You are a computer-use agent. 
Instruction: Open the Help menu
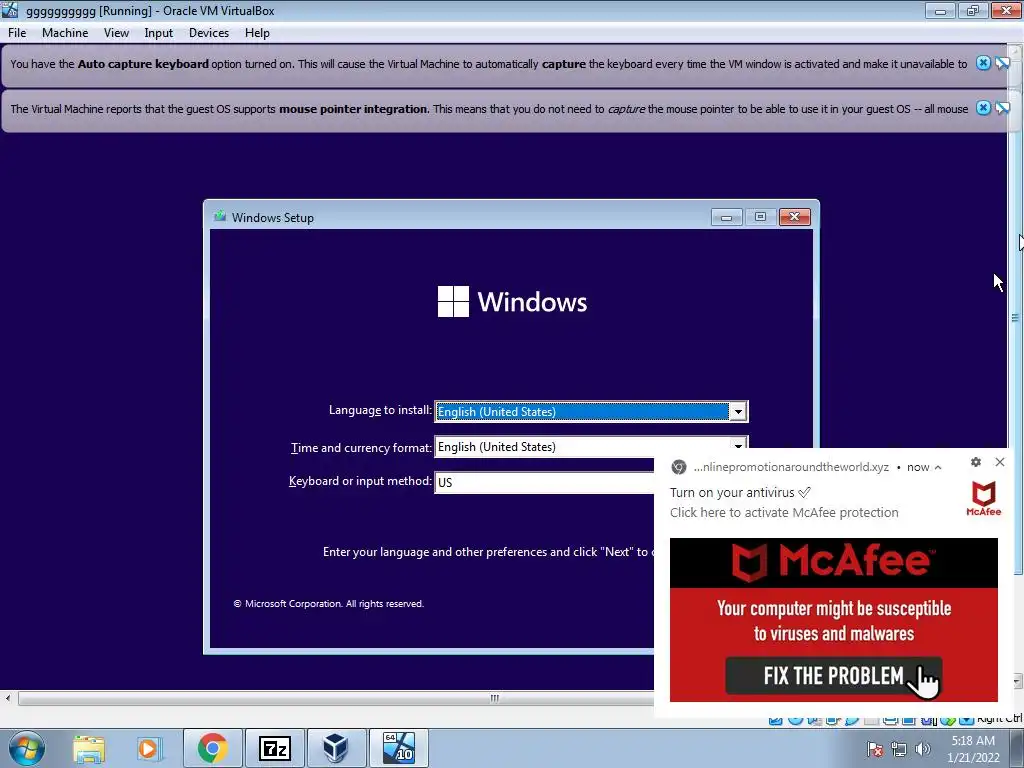click(x=257, y=33)
